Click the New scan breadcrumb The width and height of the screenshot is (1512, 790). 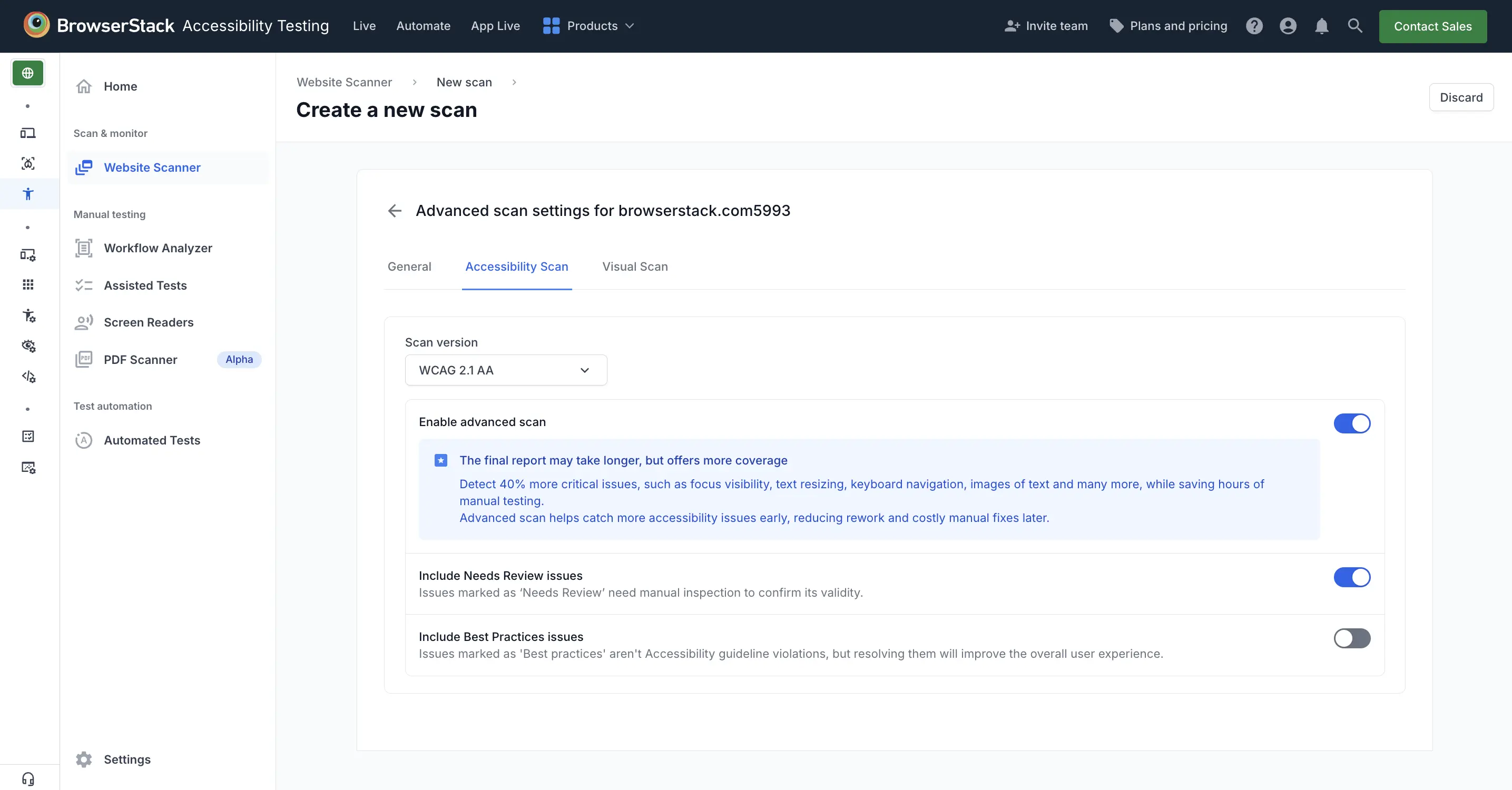coord(464,82)
